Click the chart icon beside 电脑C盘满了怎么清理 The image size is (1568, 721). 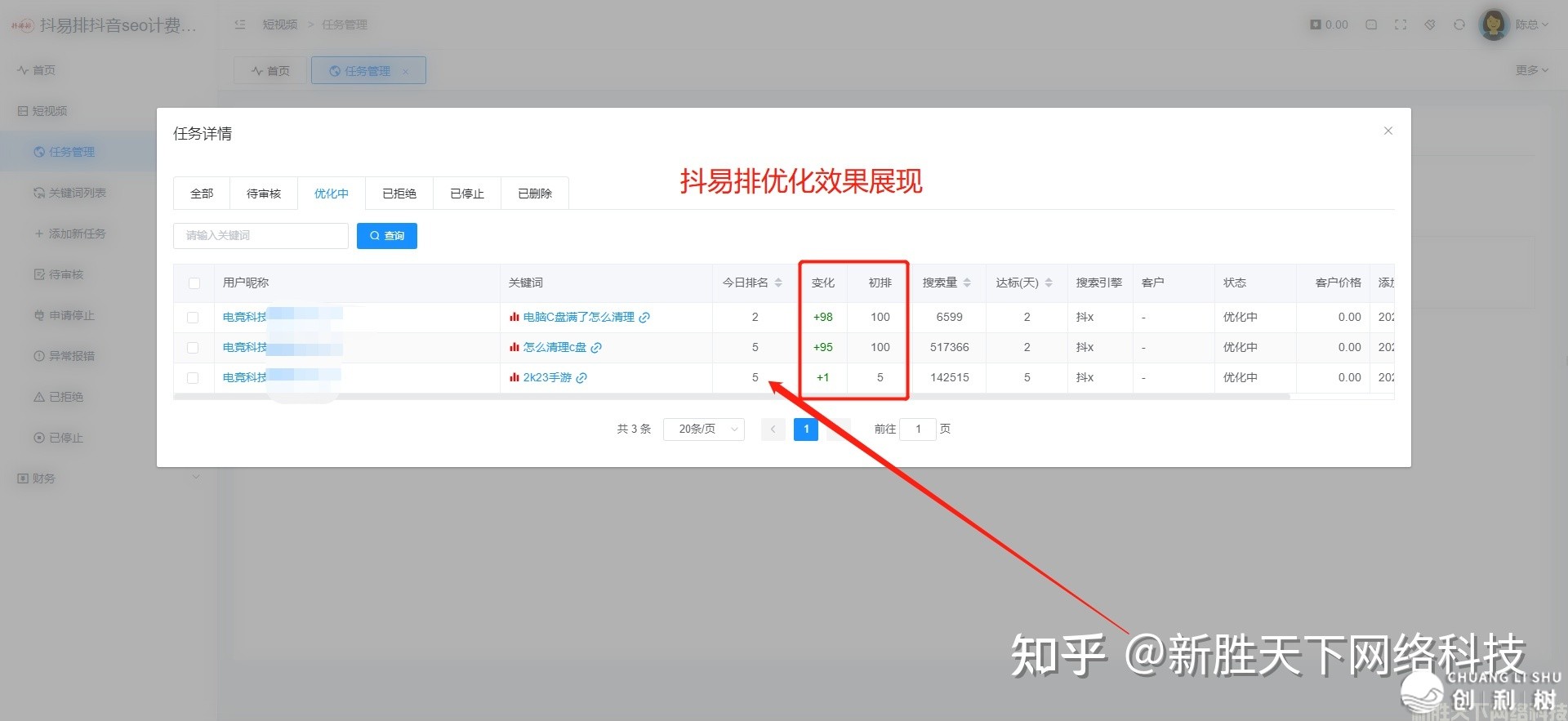(x=514, y=317)
